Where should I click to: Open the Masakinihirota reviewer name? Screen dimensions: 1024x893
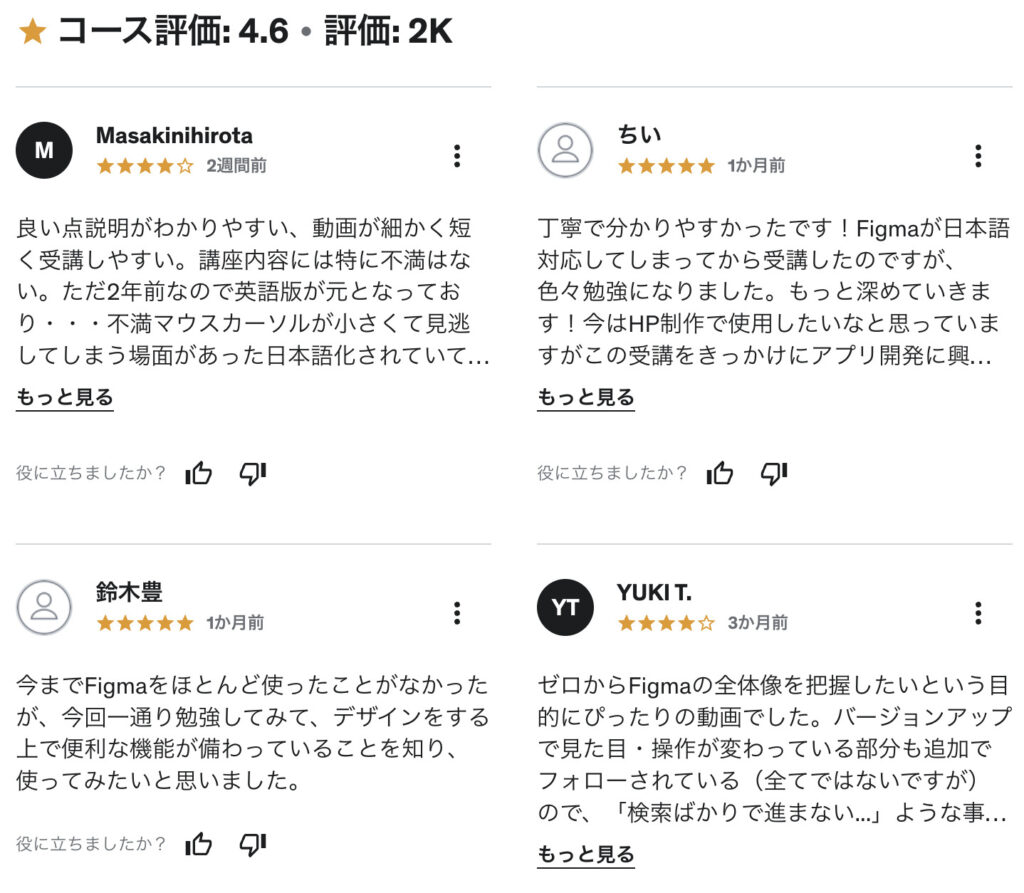click(174, 135)
